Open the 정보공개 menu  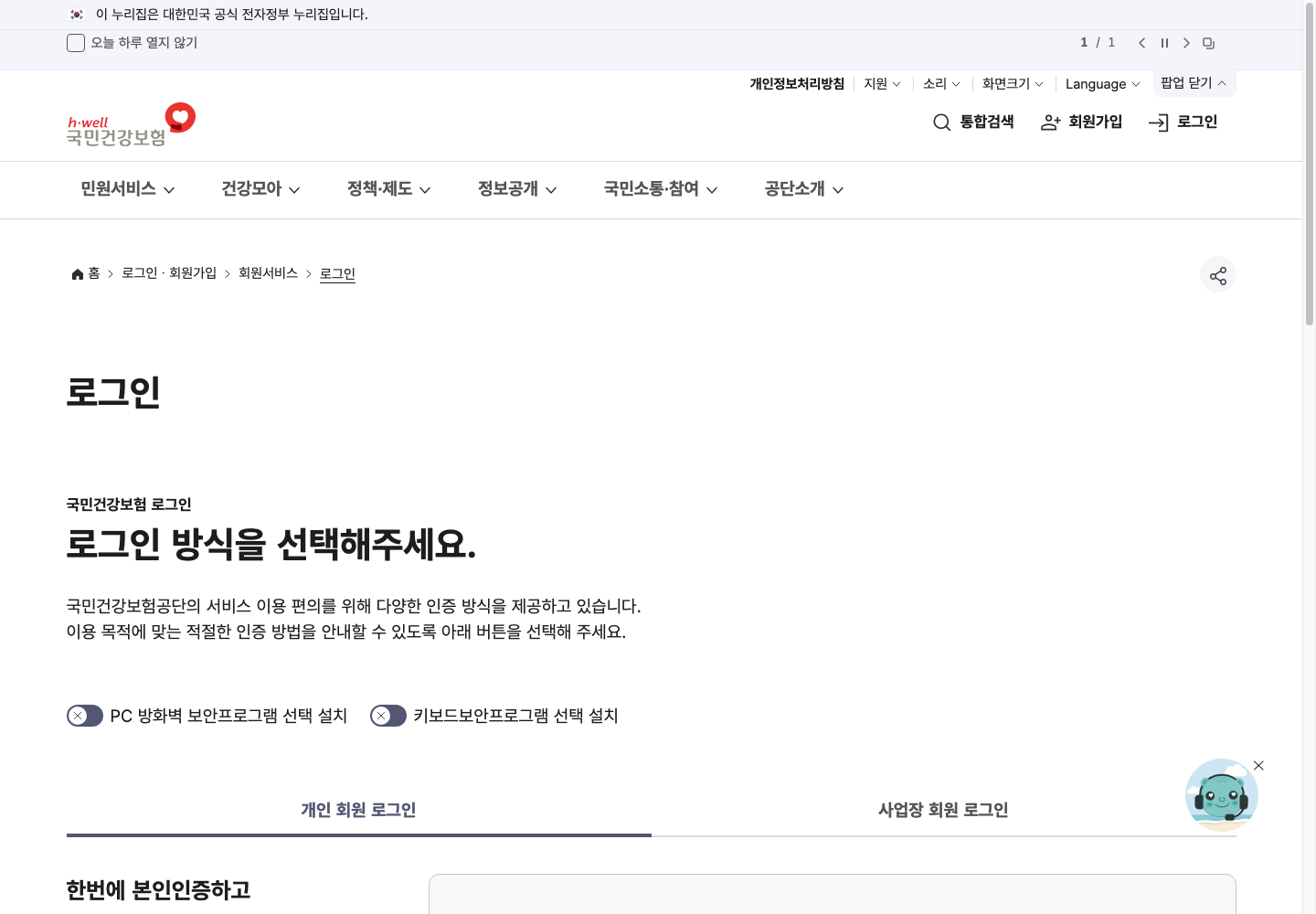pos(517,189)
